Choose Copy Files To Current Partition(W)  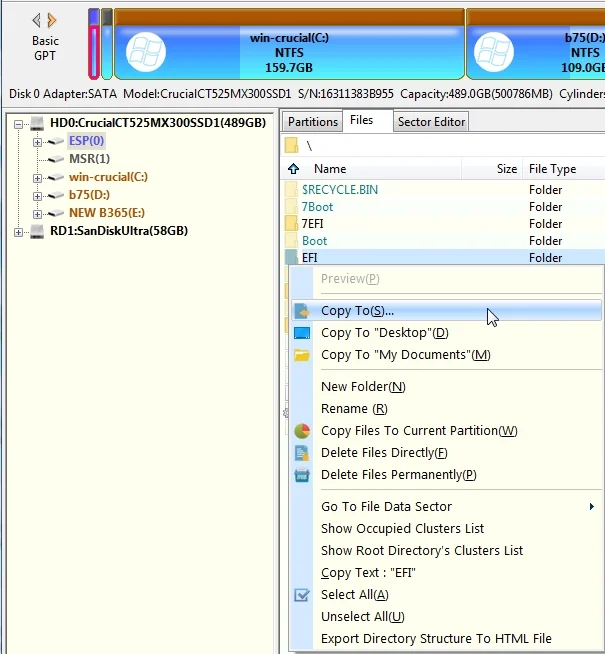(x=446, y=431)
